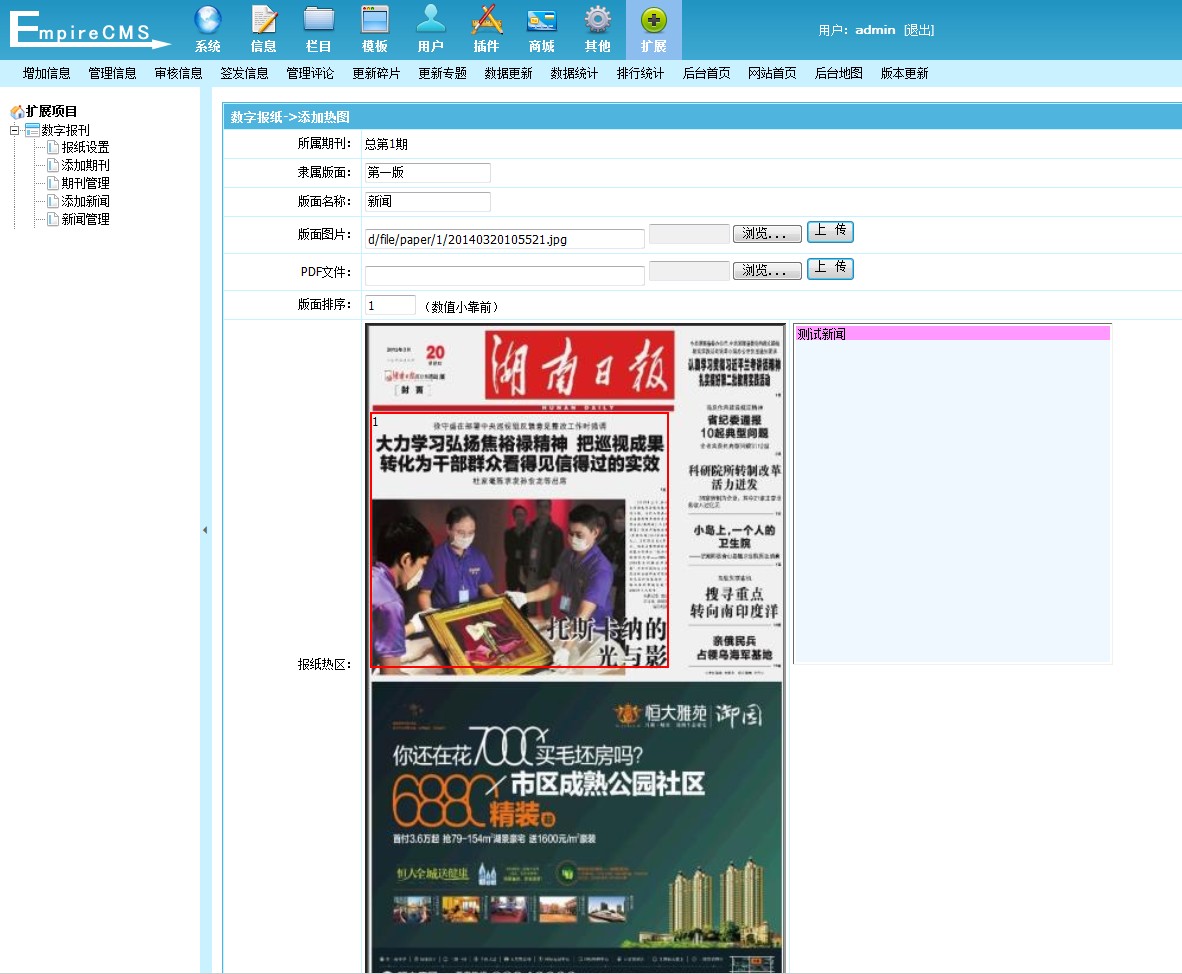Open 管理评论 menu item

311,73
